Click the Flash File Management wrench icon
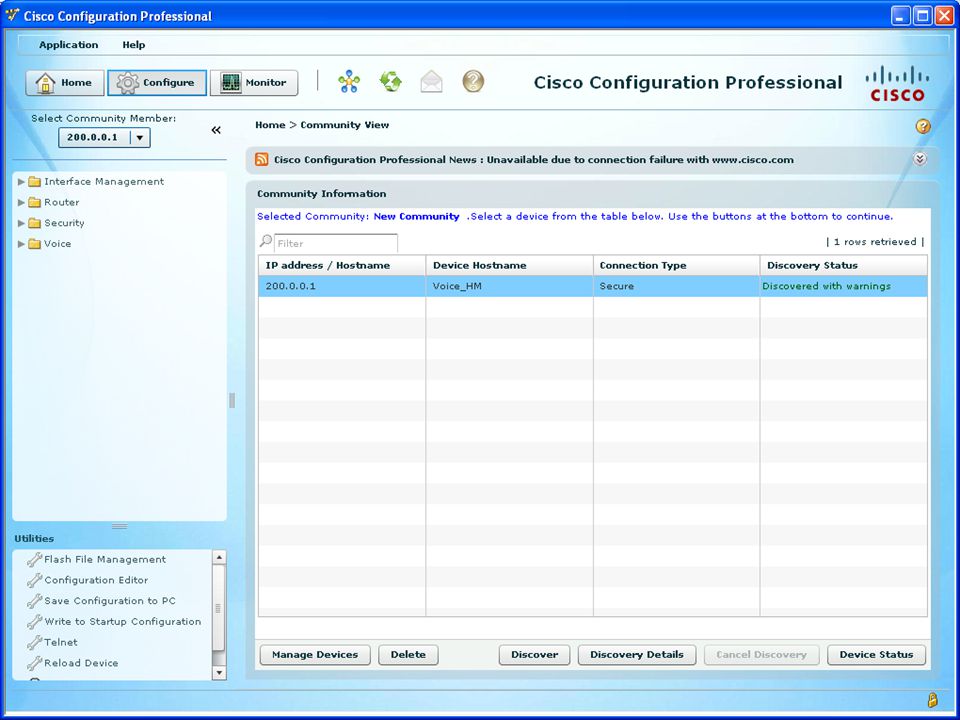960x720 pixels. point(34,559)
